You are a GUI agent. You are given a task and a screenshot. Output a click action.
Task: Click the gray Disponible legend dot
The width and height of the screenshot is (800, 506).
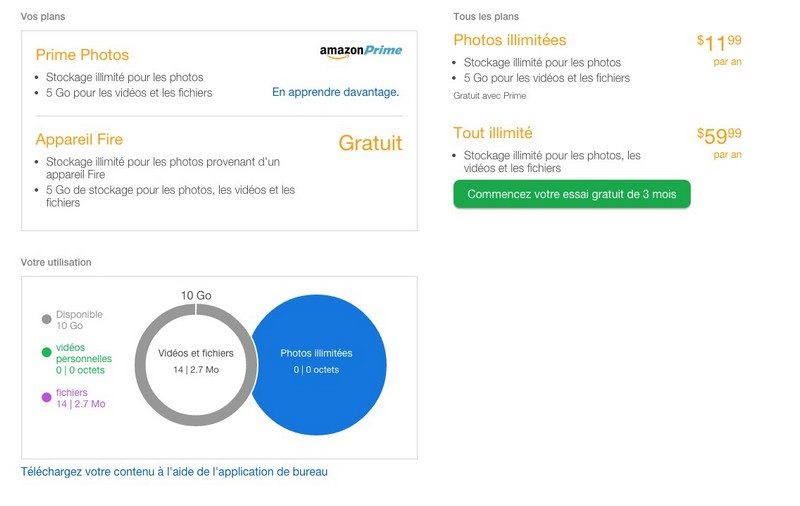(x=47, y=320)
